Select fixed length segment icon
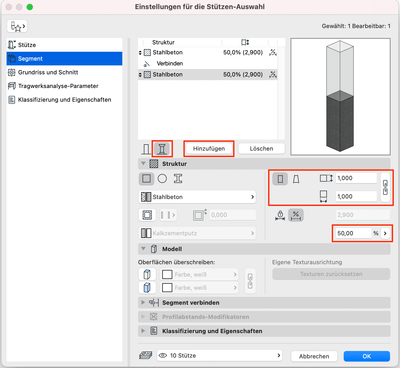 pyautogui.click(x=280, y=215)
